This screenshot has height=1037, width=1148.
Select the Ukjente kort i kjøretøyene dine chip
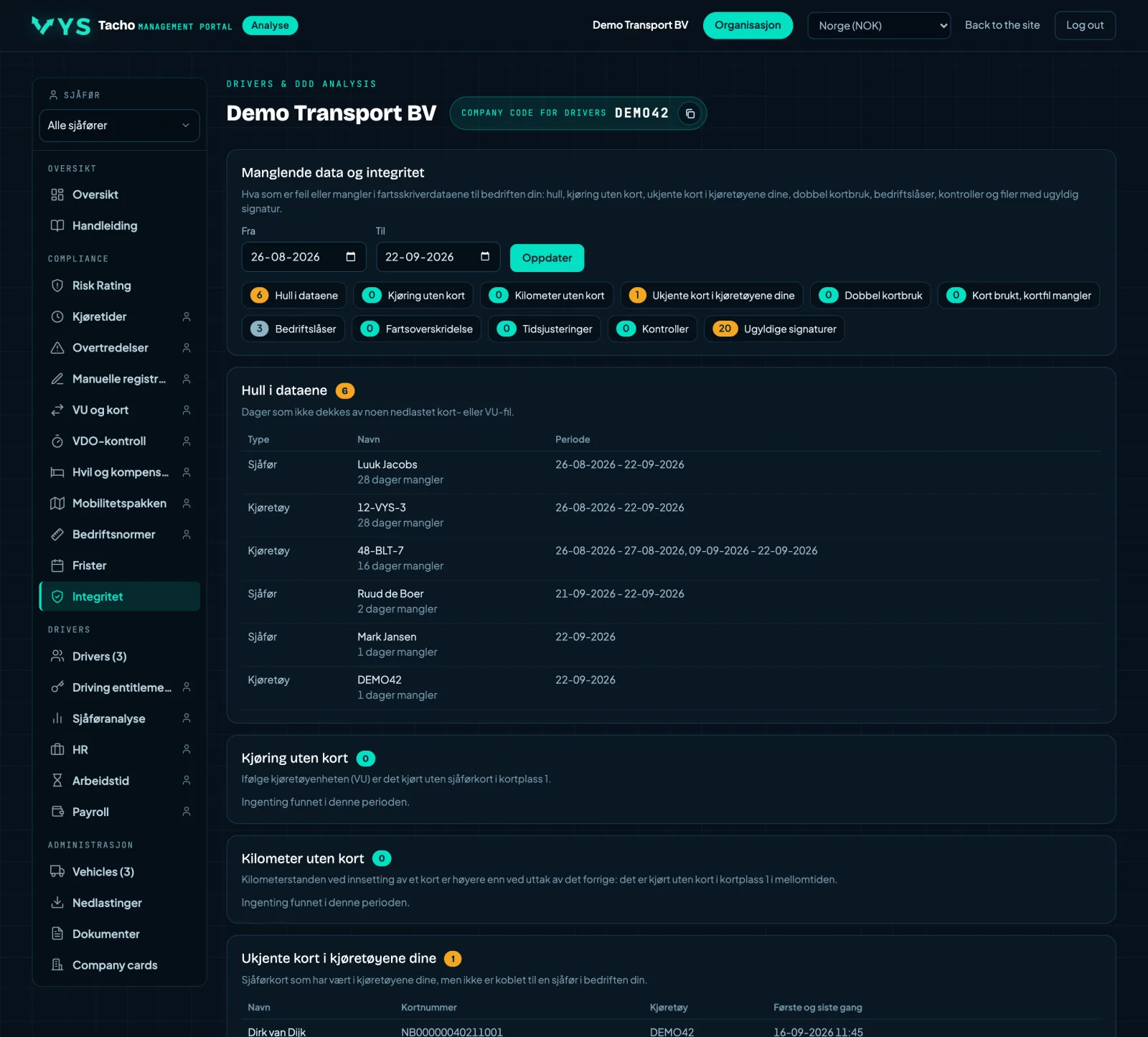[x=712, y=296]
